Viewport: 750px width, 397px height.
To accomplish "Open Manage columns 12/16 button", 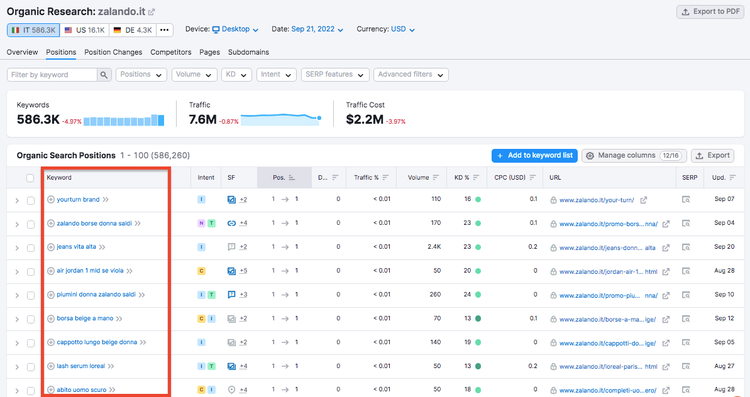I will [634, 155].
